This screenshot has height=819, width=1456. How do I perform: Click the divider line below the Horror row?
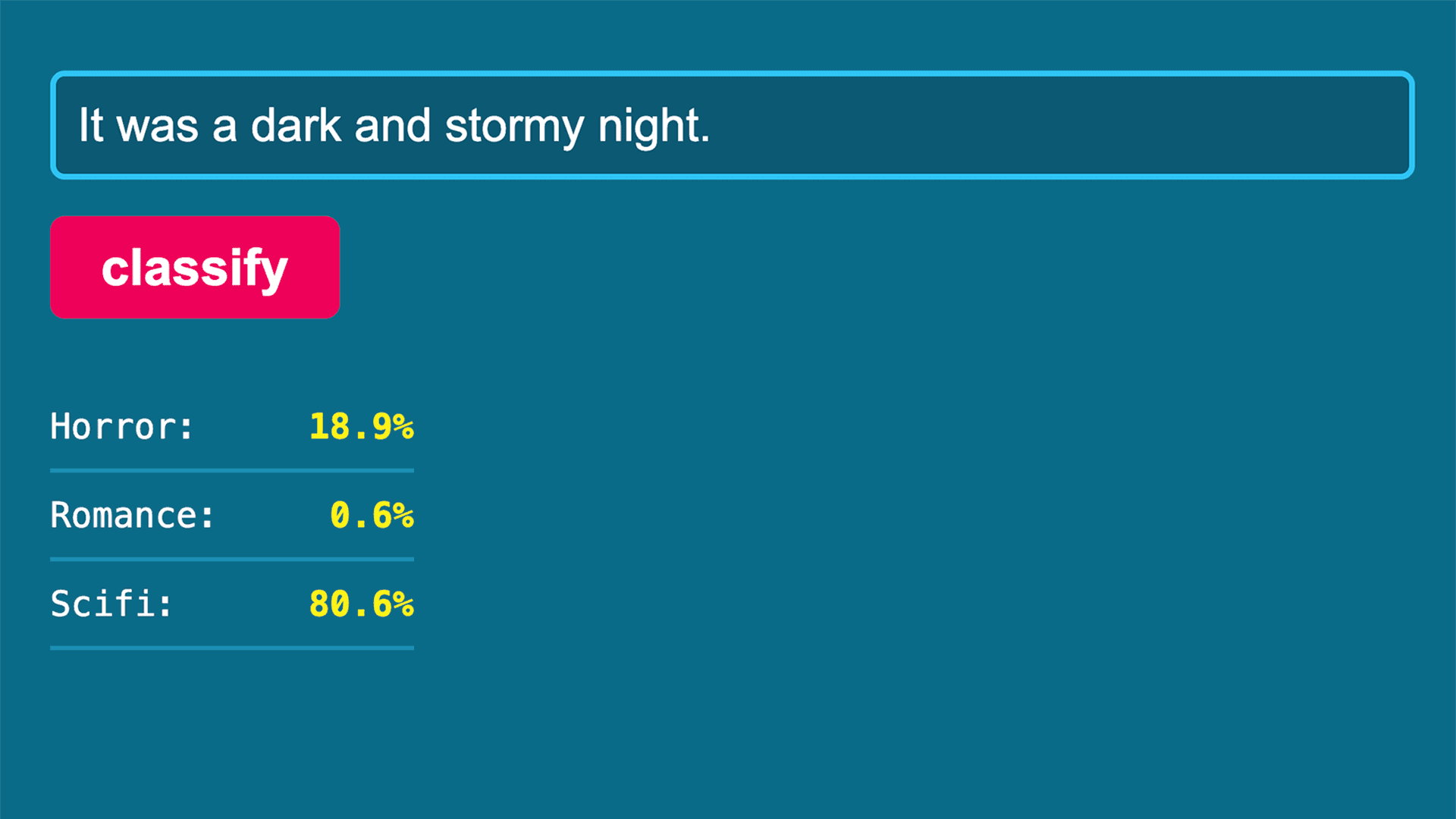[x=232, y=470]
